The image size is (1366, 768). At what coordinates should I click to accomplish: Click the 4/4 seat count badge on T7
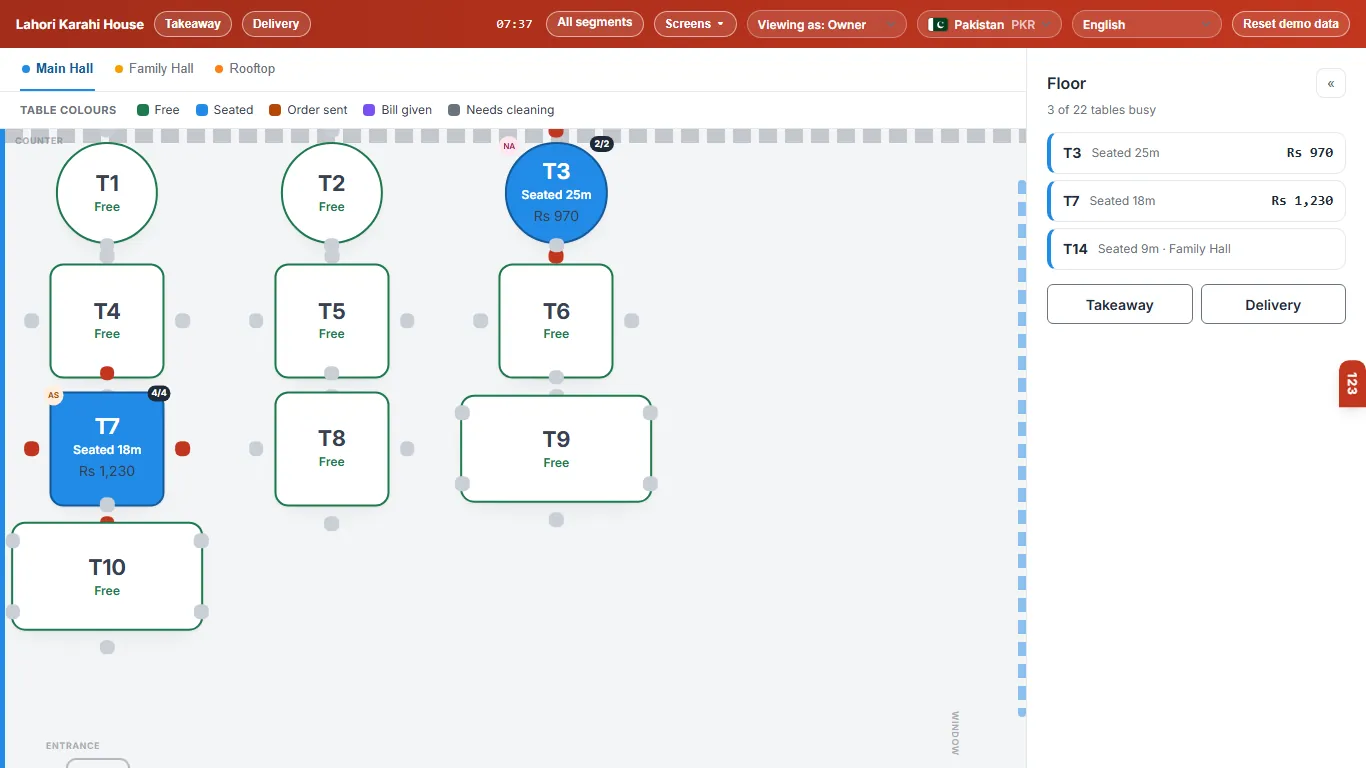(158, 393)
